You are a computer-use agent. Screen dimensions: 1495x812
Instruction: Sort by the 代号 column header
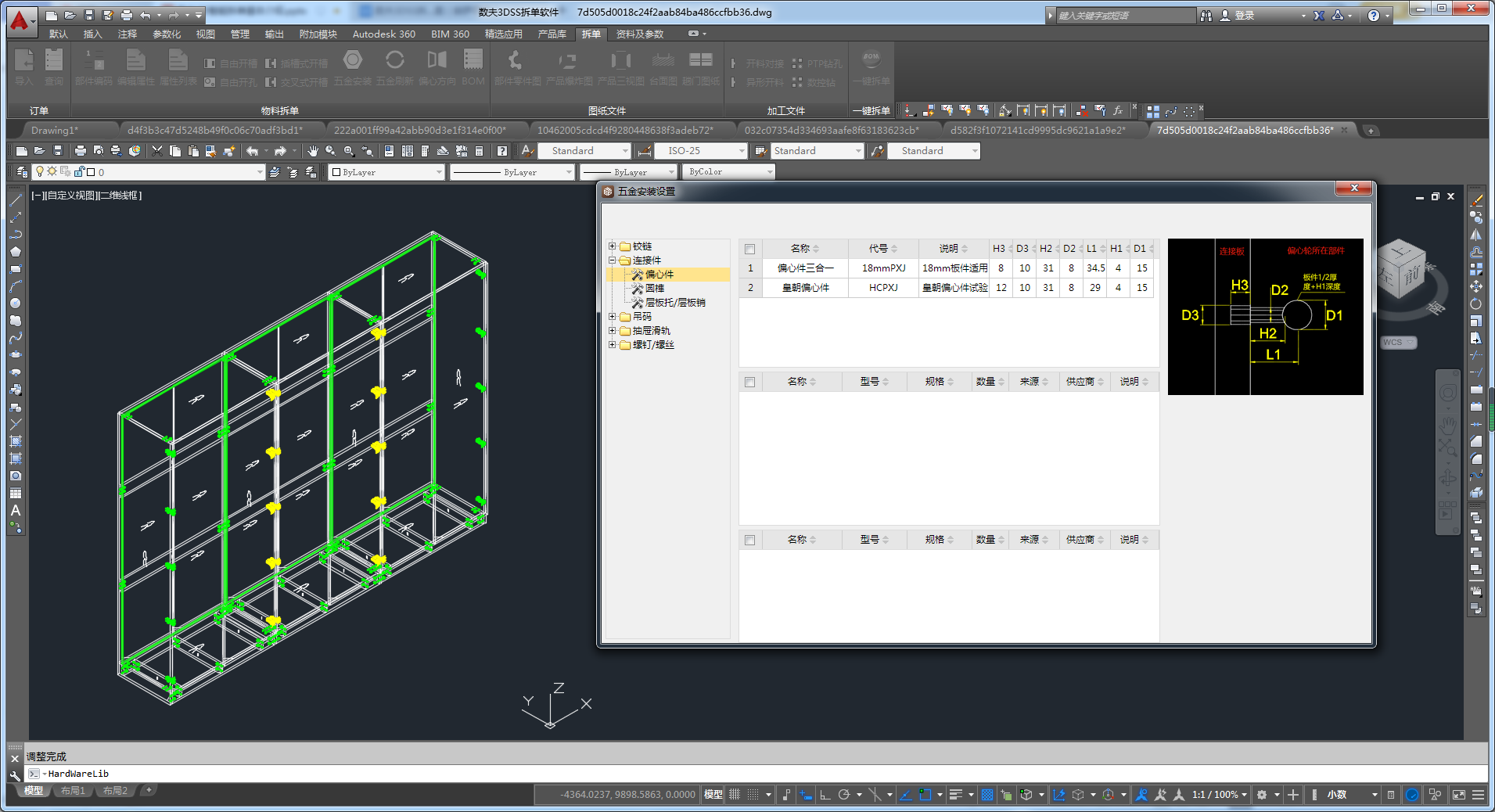click(x=883, y=249)
